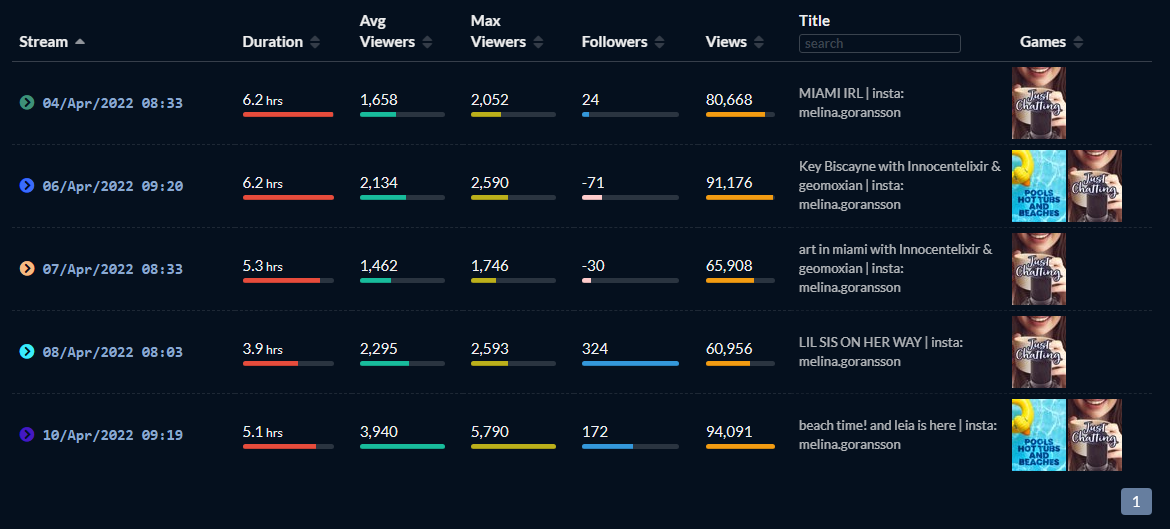Click the 2,052 max viewers value
This screenshot has width=1170, height=529.
click(490, 99)
